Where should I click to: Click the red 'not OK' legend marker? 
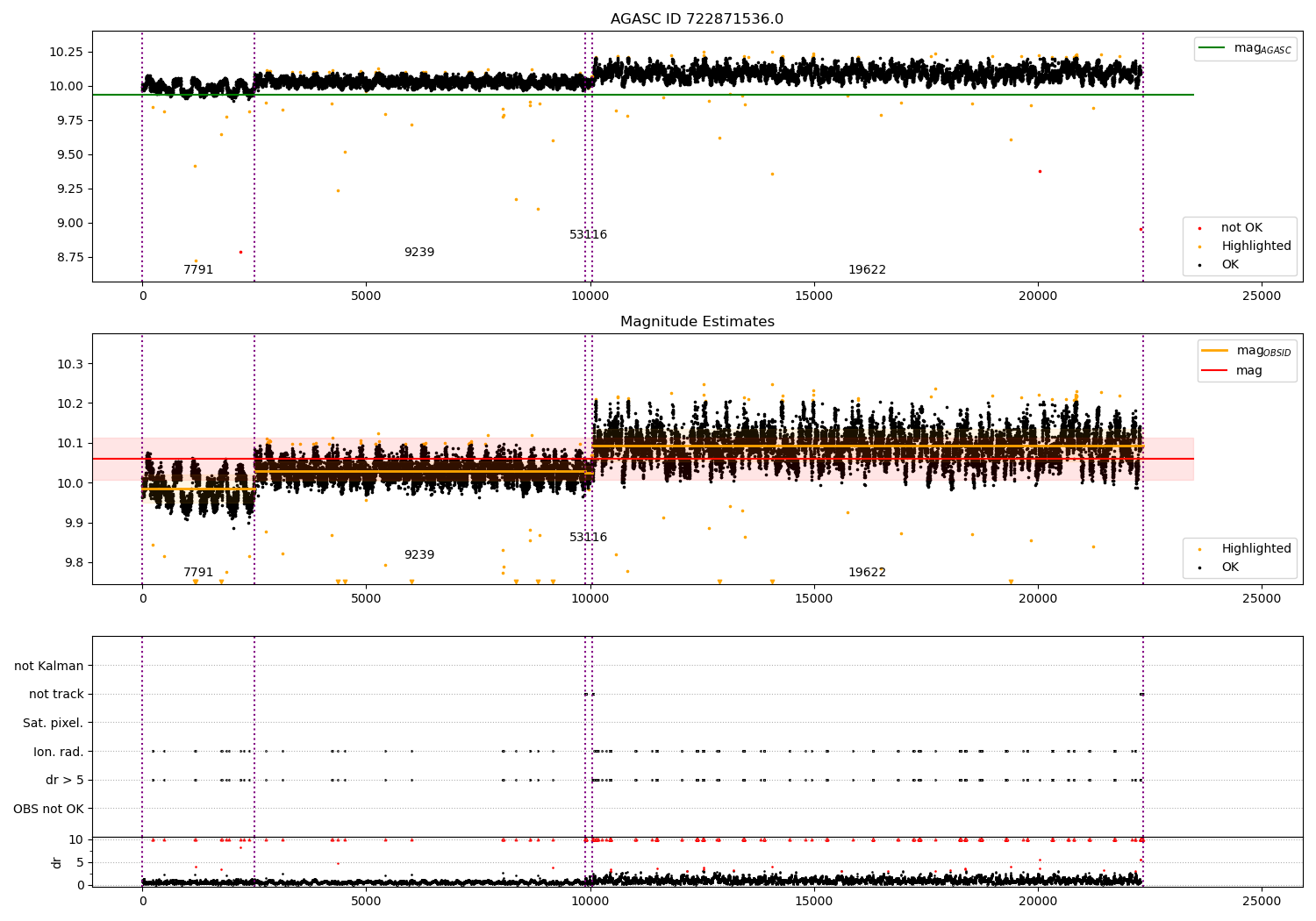click(x=1199, y=228)
